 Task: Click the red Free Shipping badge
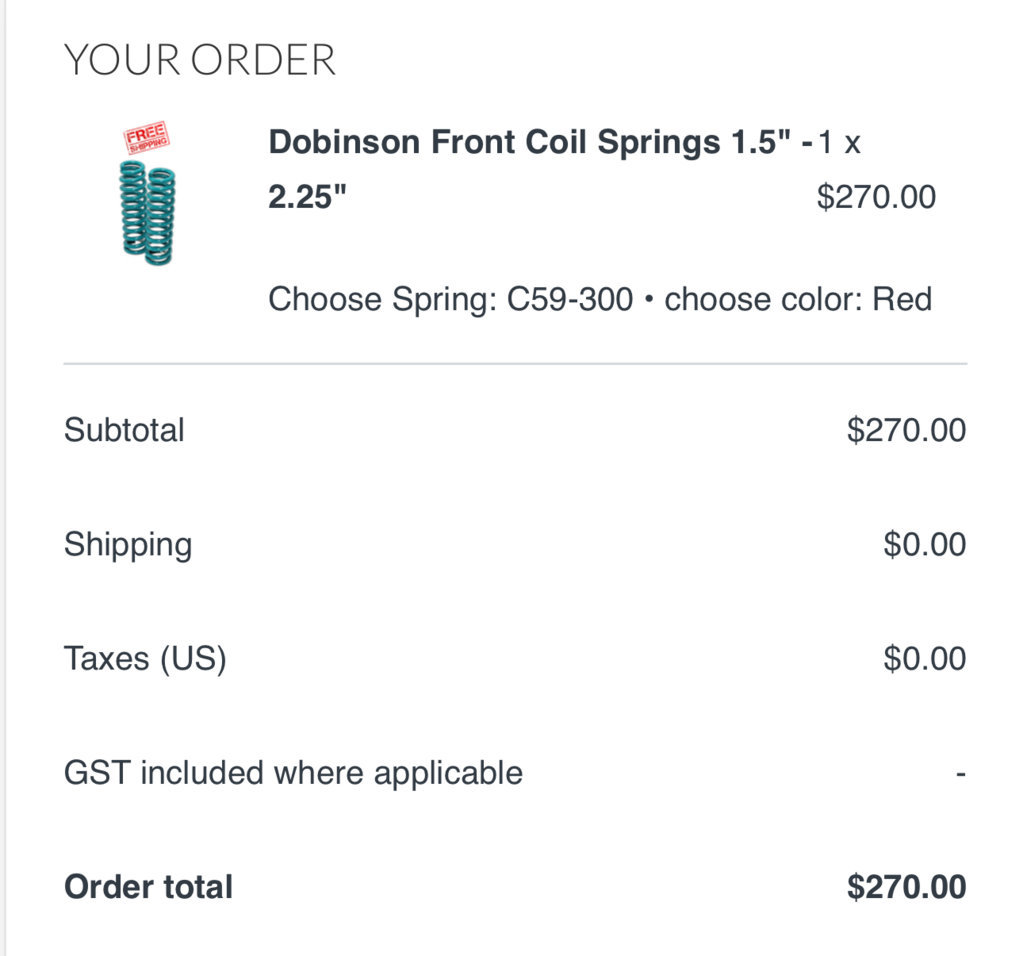pyautogui.click(x=147, y=137)
